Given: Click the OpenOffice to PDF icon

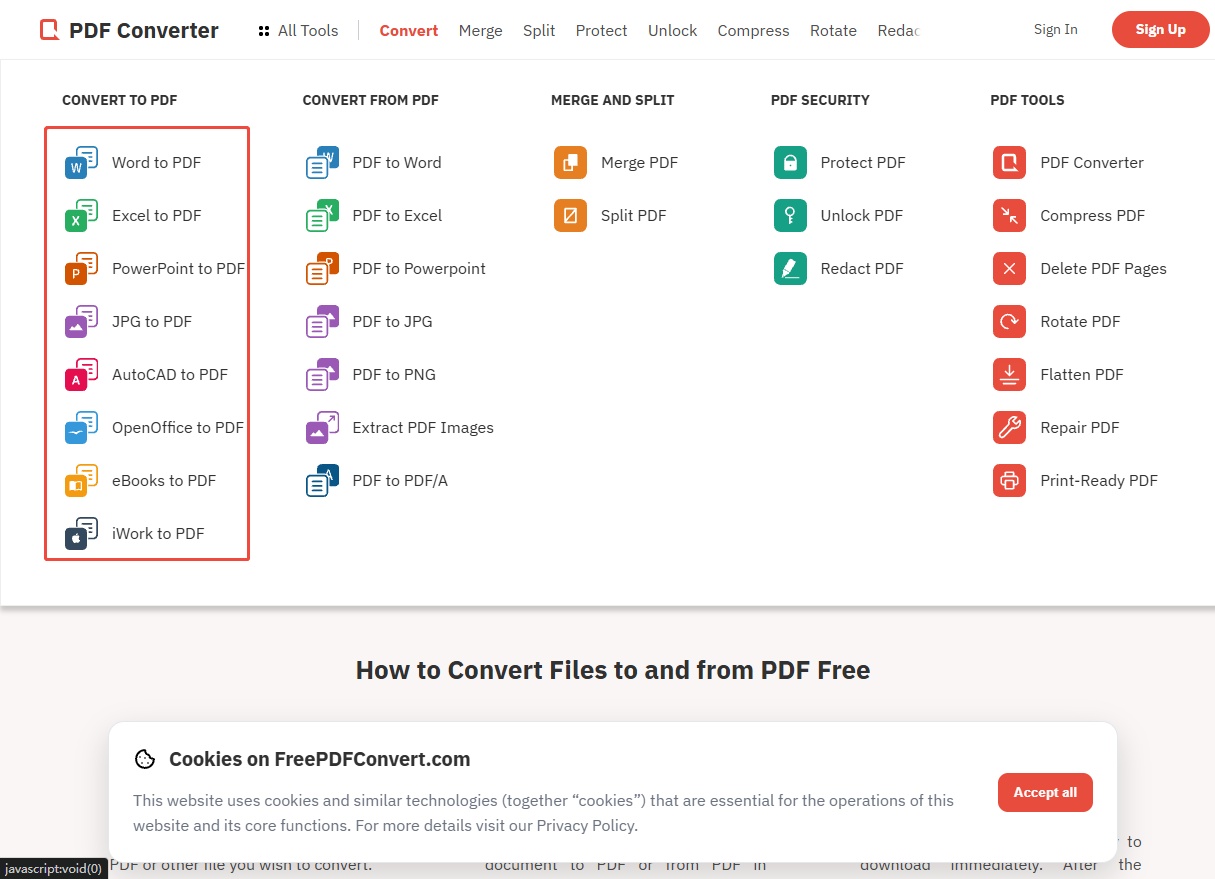Looking at the screenshot, I should point(82,427).
